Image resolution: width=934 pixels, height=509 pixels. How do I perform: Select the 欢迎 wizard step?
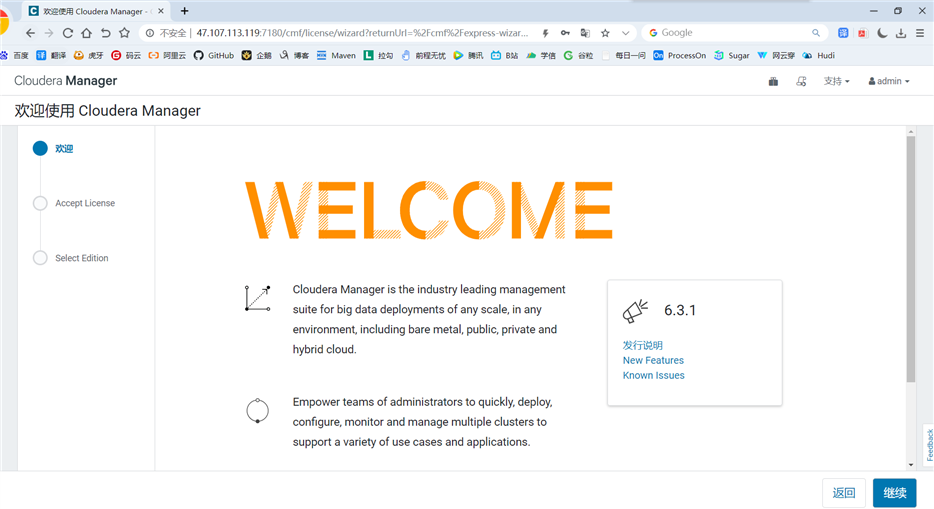coord(53,148)
